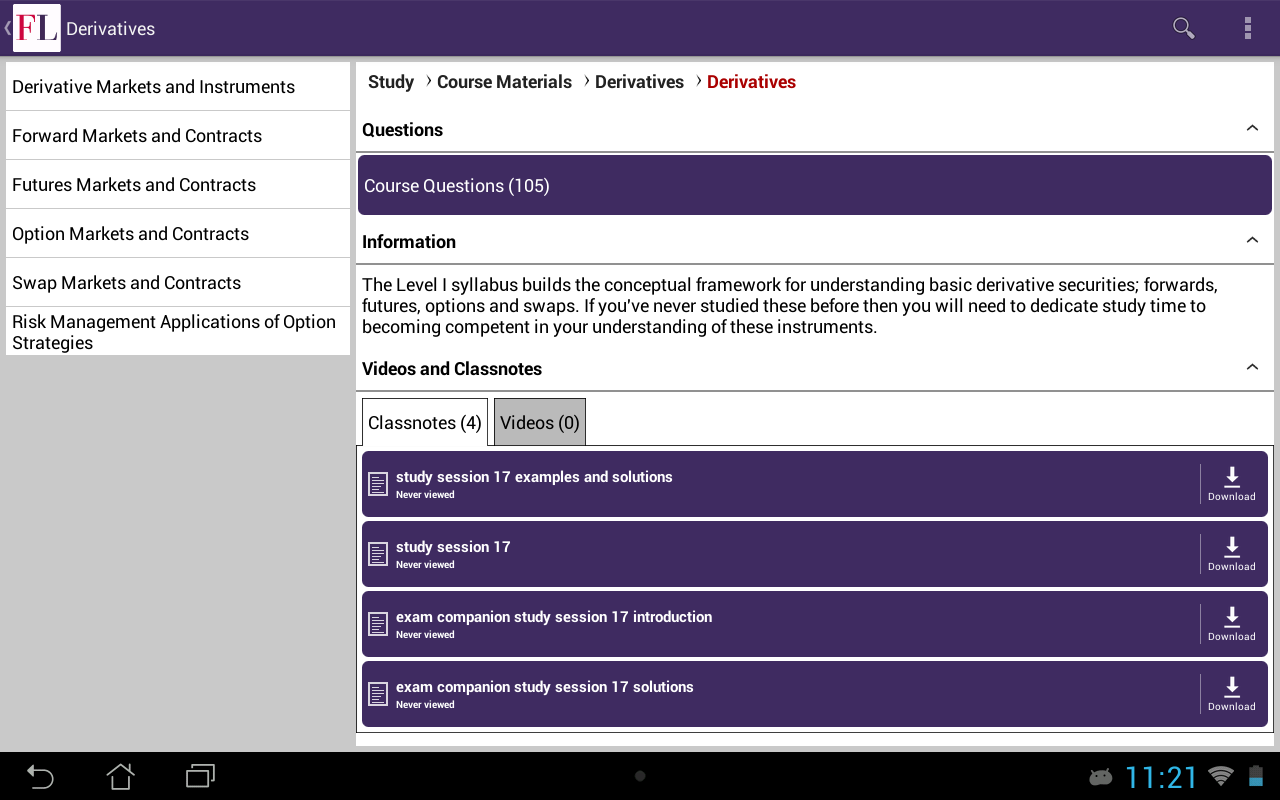Download exam companion session 17 introduction
This screenshot has width=1280, height=800.
click(1231, 624)
